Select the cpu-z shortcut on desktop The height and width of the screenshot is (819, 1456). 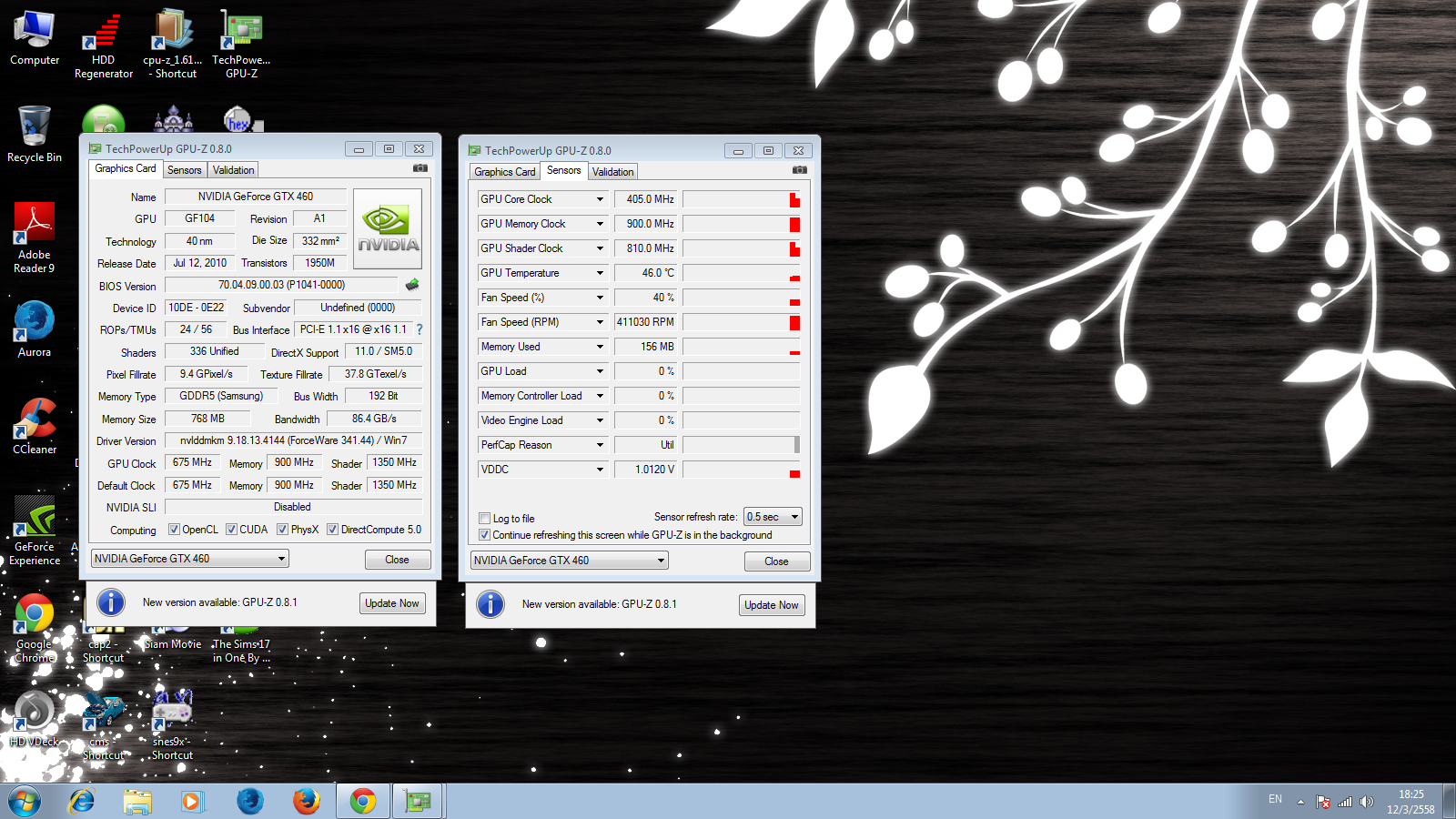[173, 45]
